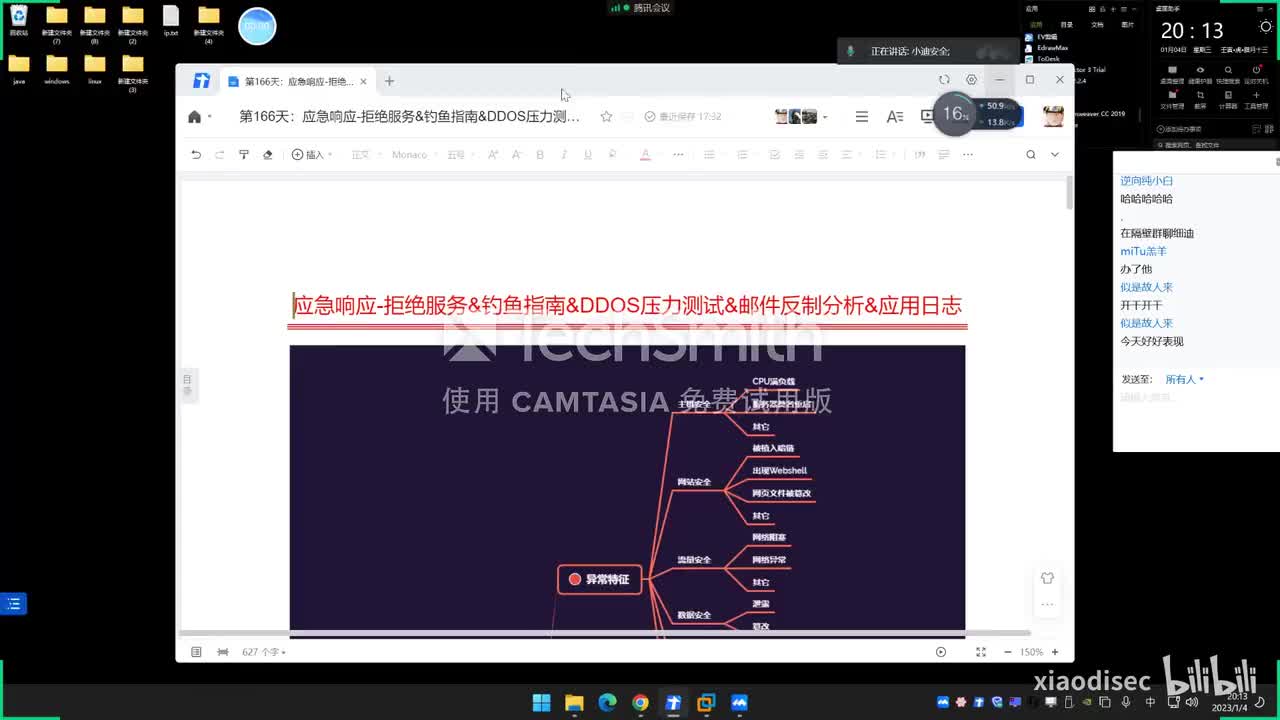Click the ToDesk shortcut in widget list

1042,59
